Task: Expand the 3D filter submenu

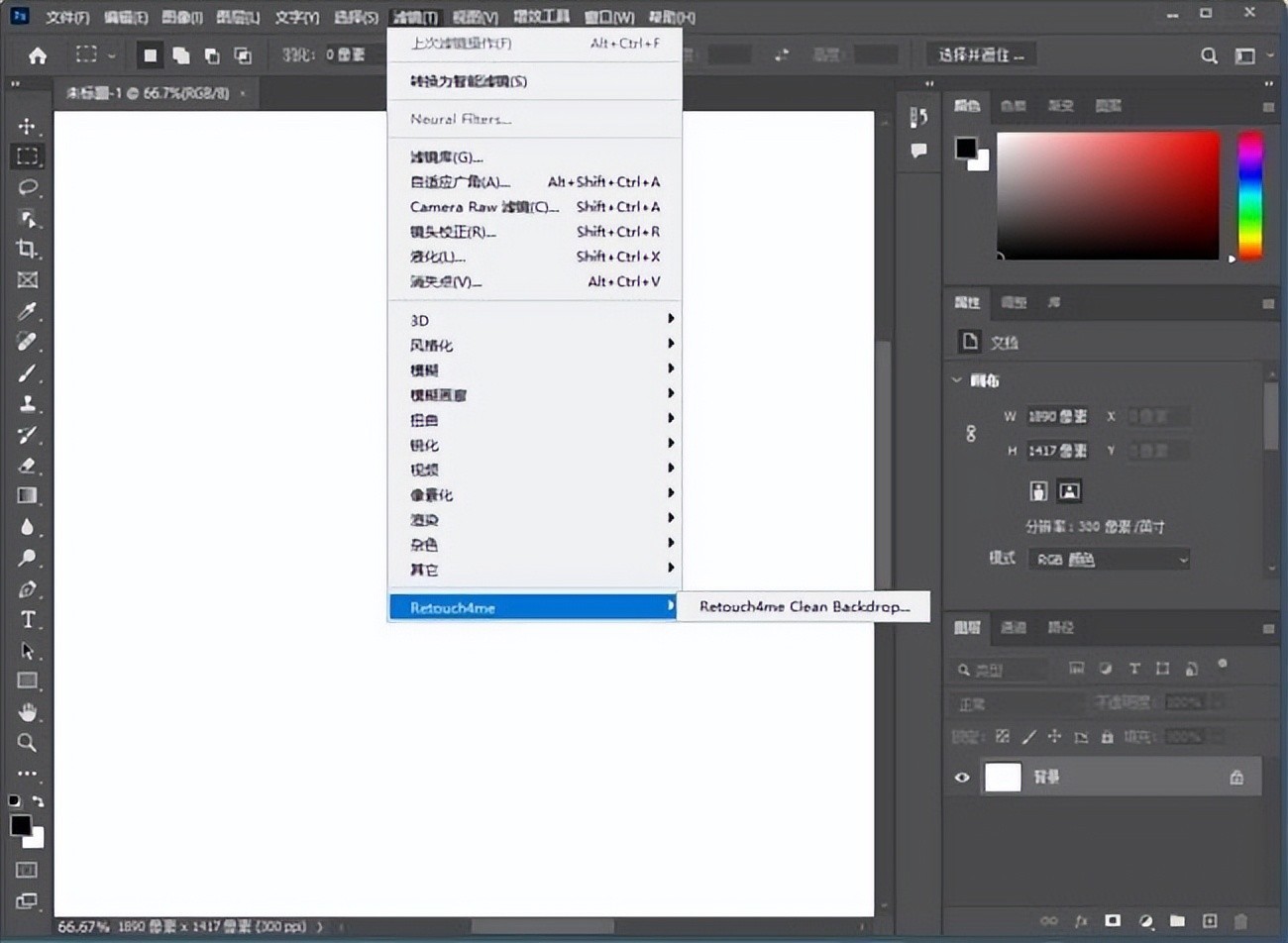Action: point(535,320)
